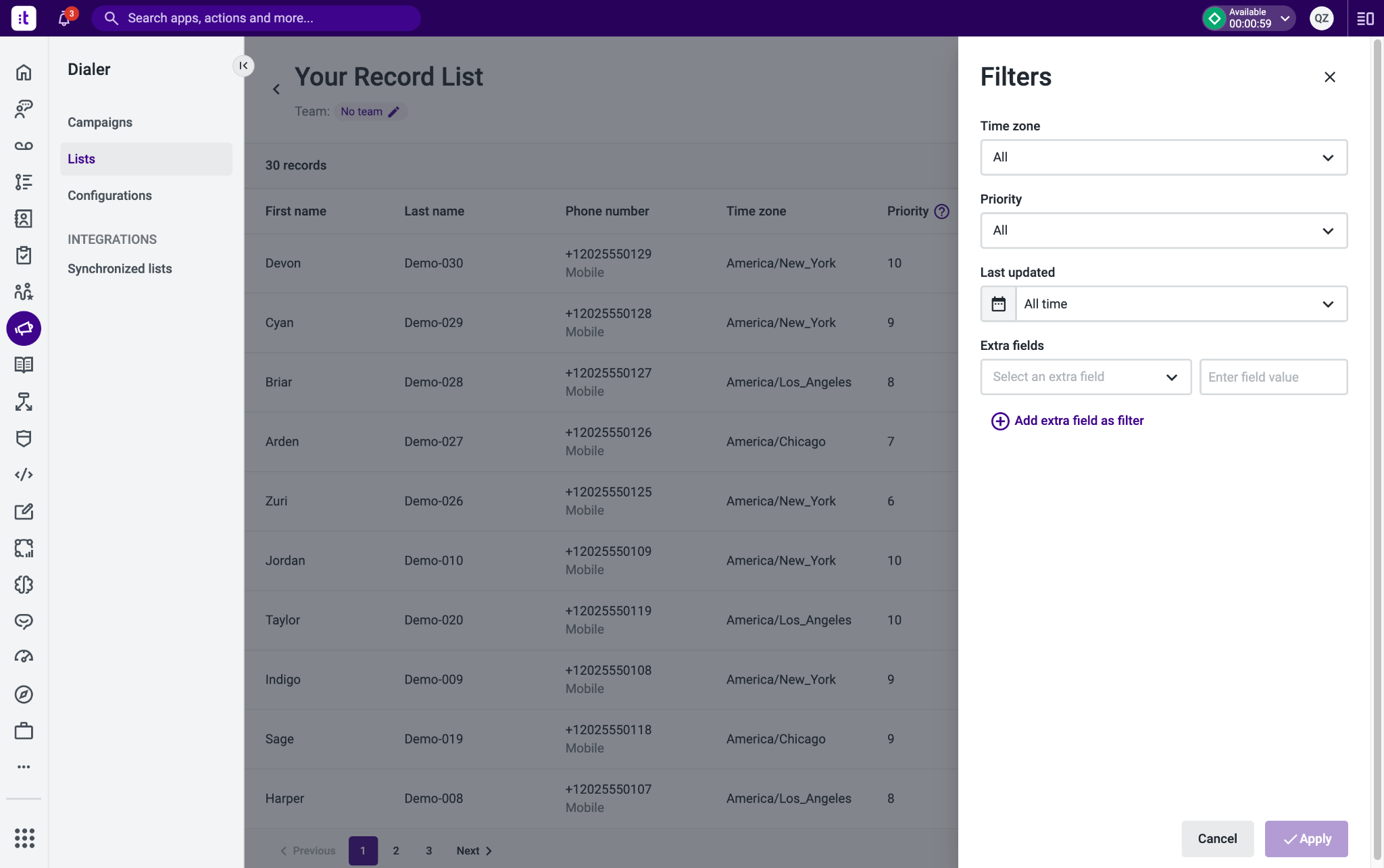Open the Home icon in the sidebar
This screenshot has height=868, width=1384.
point(24,72)
